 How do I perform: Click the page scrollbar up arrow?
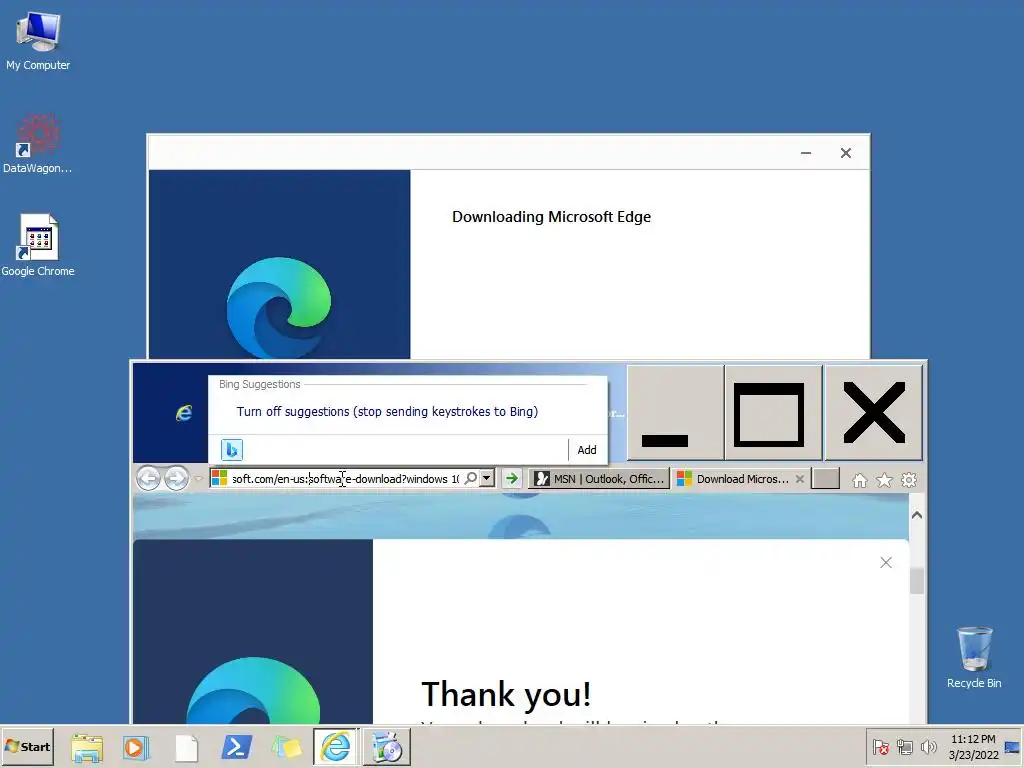[917, 515]
